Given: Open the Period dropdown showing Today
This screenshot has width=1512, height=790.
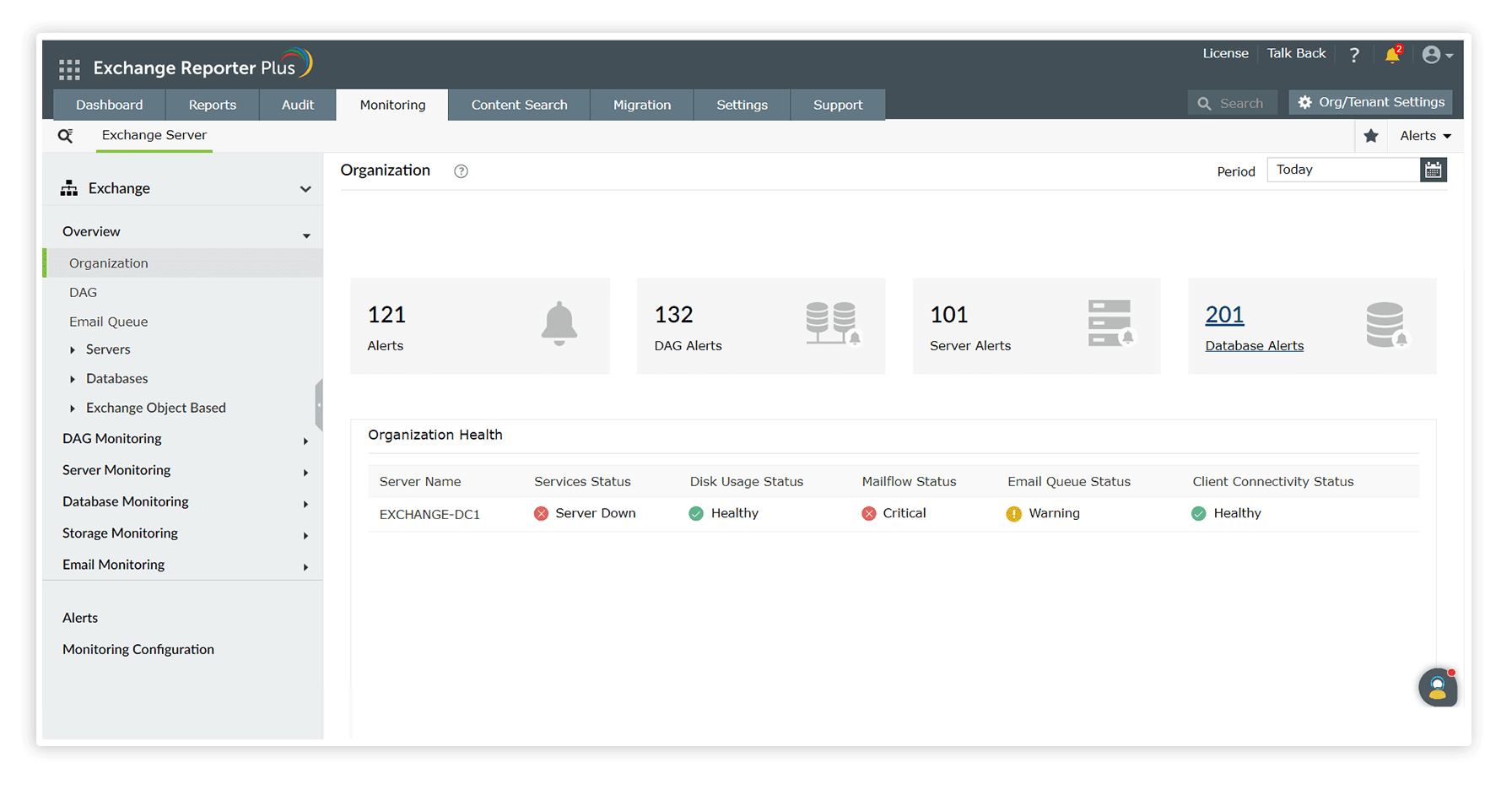Looking at the screenshot, I should point(1343,170).
